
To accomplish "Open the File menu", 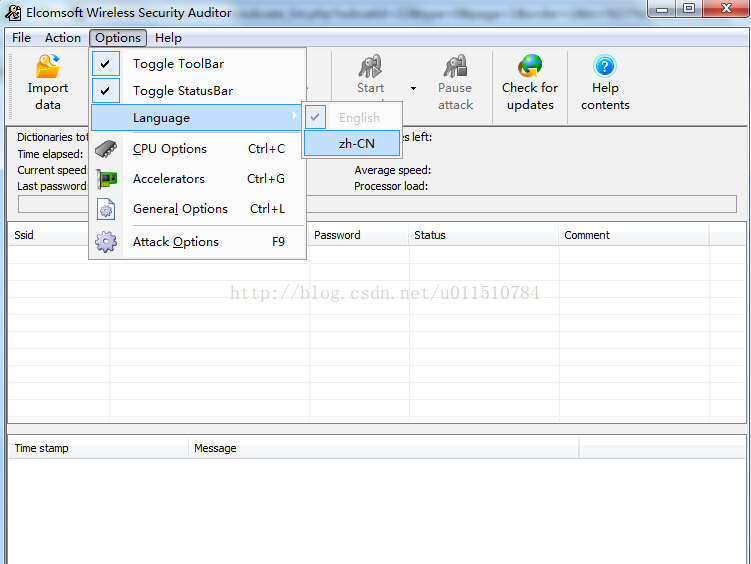I will coord(22,38).
